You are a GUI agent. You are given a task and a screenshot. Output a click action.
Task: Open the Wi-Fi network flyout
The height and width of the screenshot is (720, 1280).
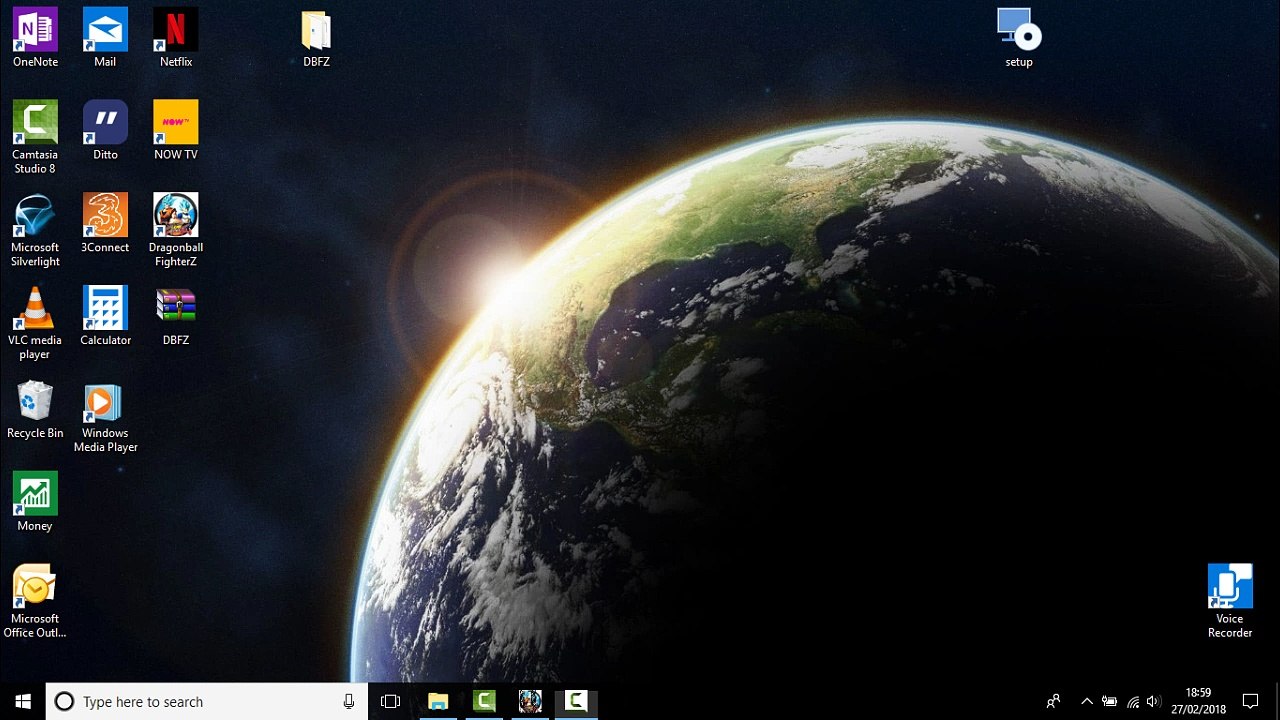point(1132,701)
